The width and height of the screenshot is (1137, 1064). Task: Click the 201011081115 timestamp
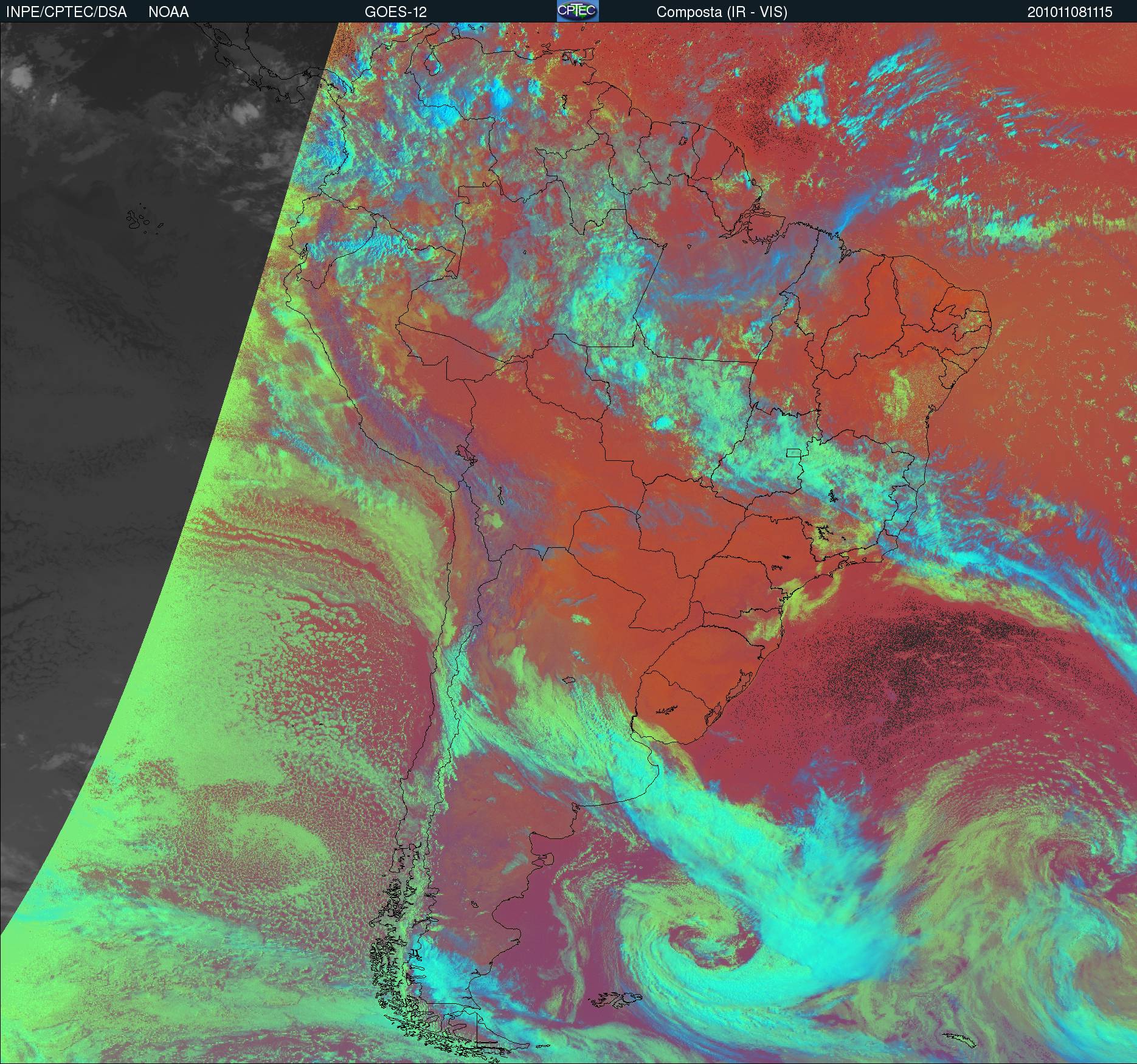pyautogui.click(x=1070, y=12)
